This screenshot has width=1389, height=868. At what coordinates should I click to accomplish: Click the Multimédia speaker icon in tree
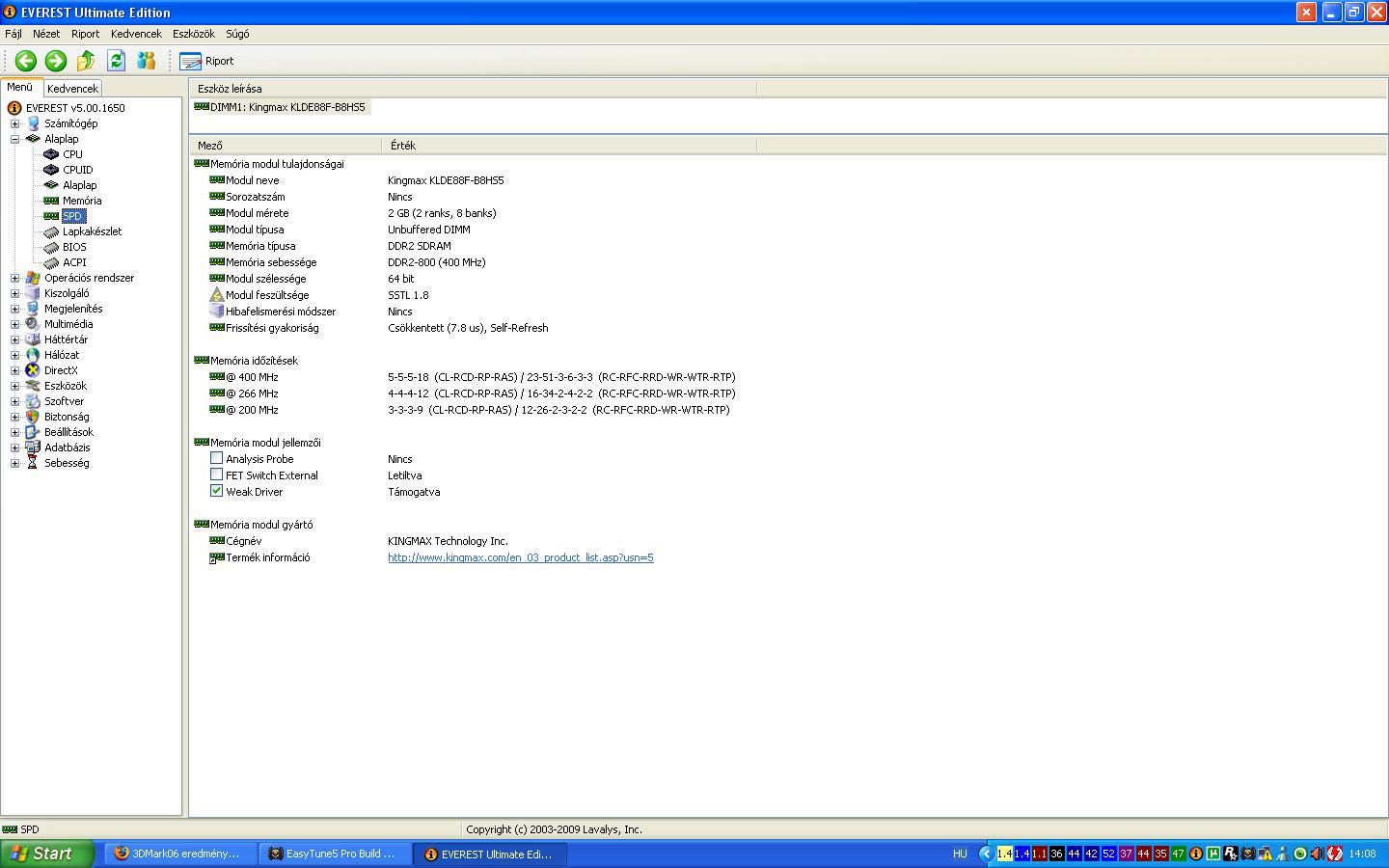(x=33, y=324)
